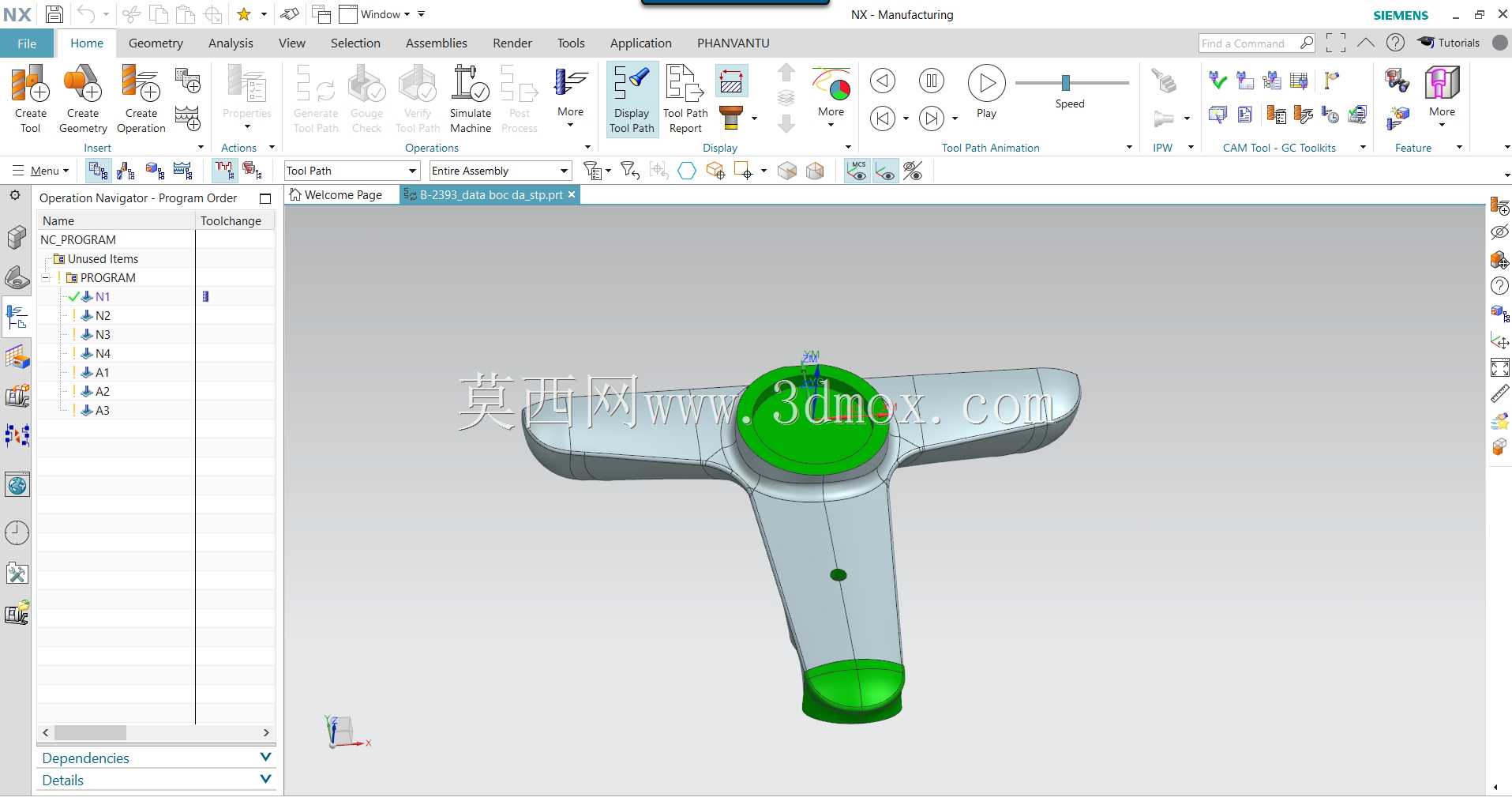Select the A3 operation in the tree
This screenshot has width=1512, height=805.
point(103,411)
